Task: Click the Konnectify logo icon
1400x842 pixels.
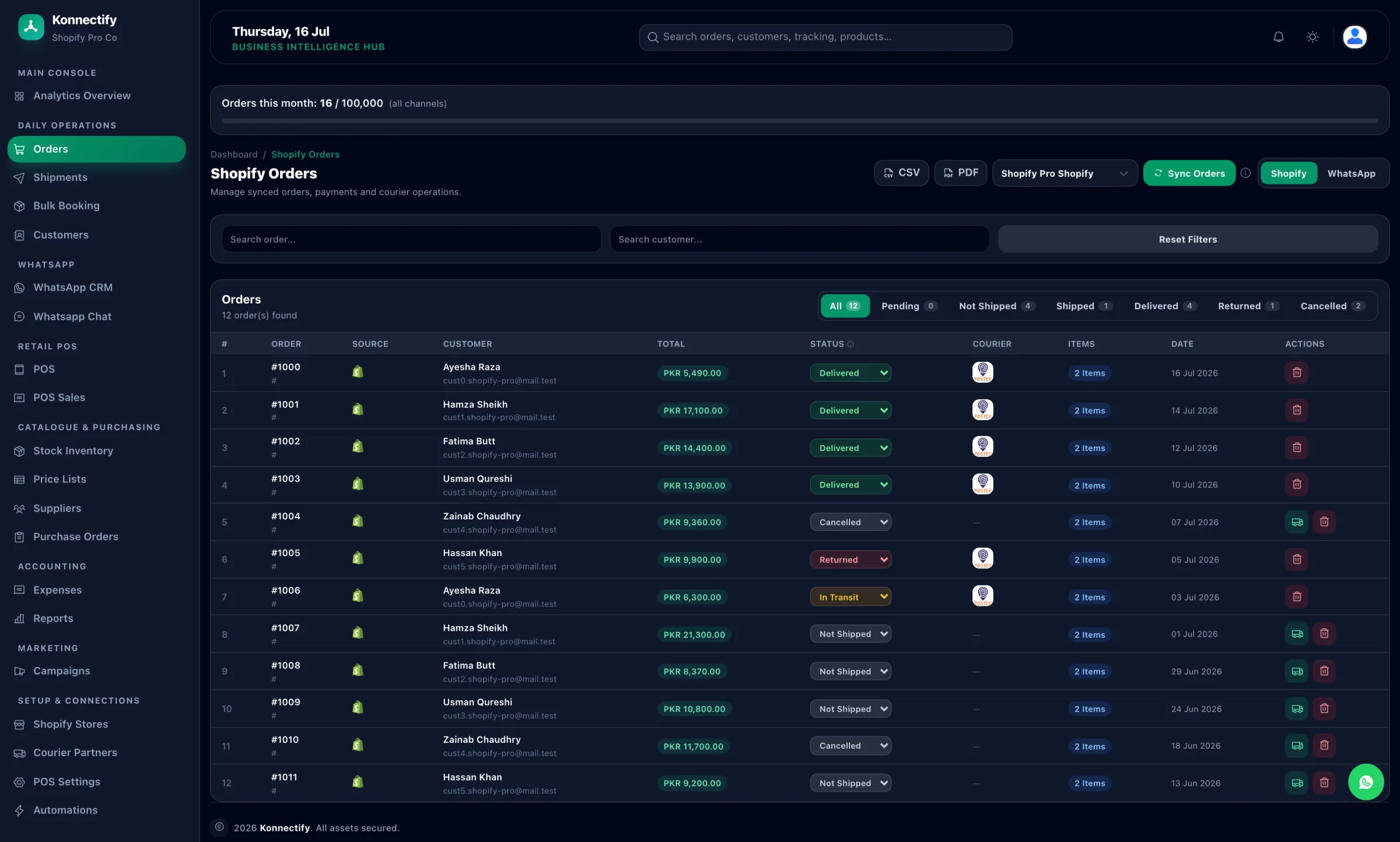Action: (31, 27)
